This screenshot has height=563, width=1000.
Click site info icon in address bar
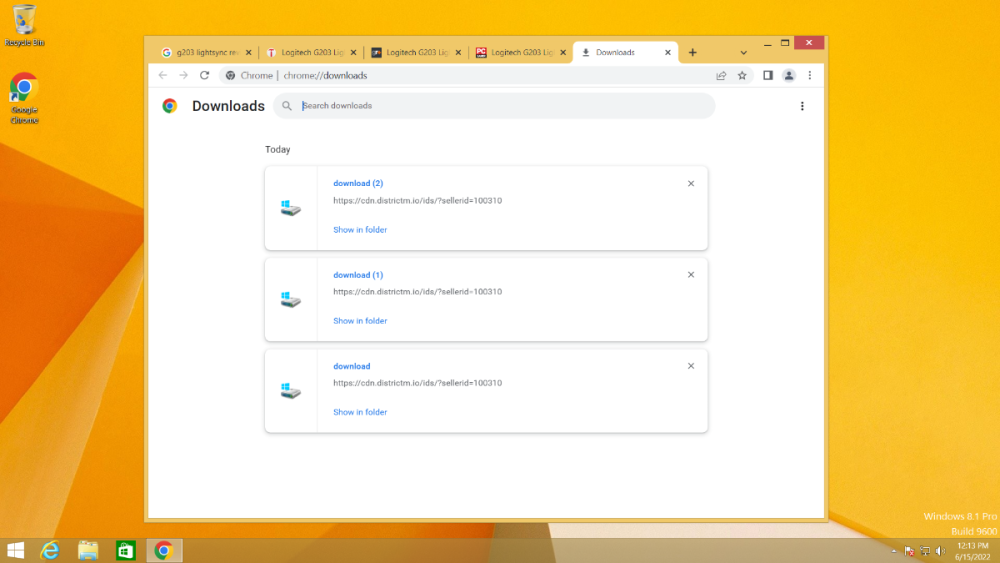click(230, 75)
